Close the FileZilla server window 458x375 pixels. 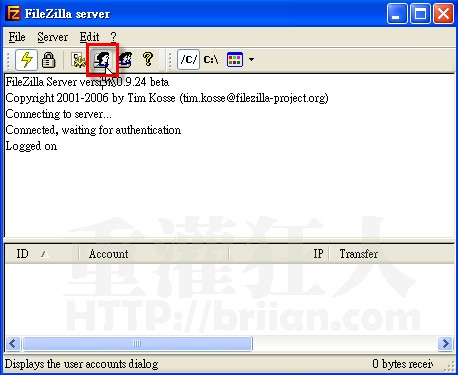click(x=443, y=14)
